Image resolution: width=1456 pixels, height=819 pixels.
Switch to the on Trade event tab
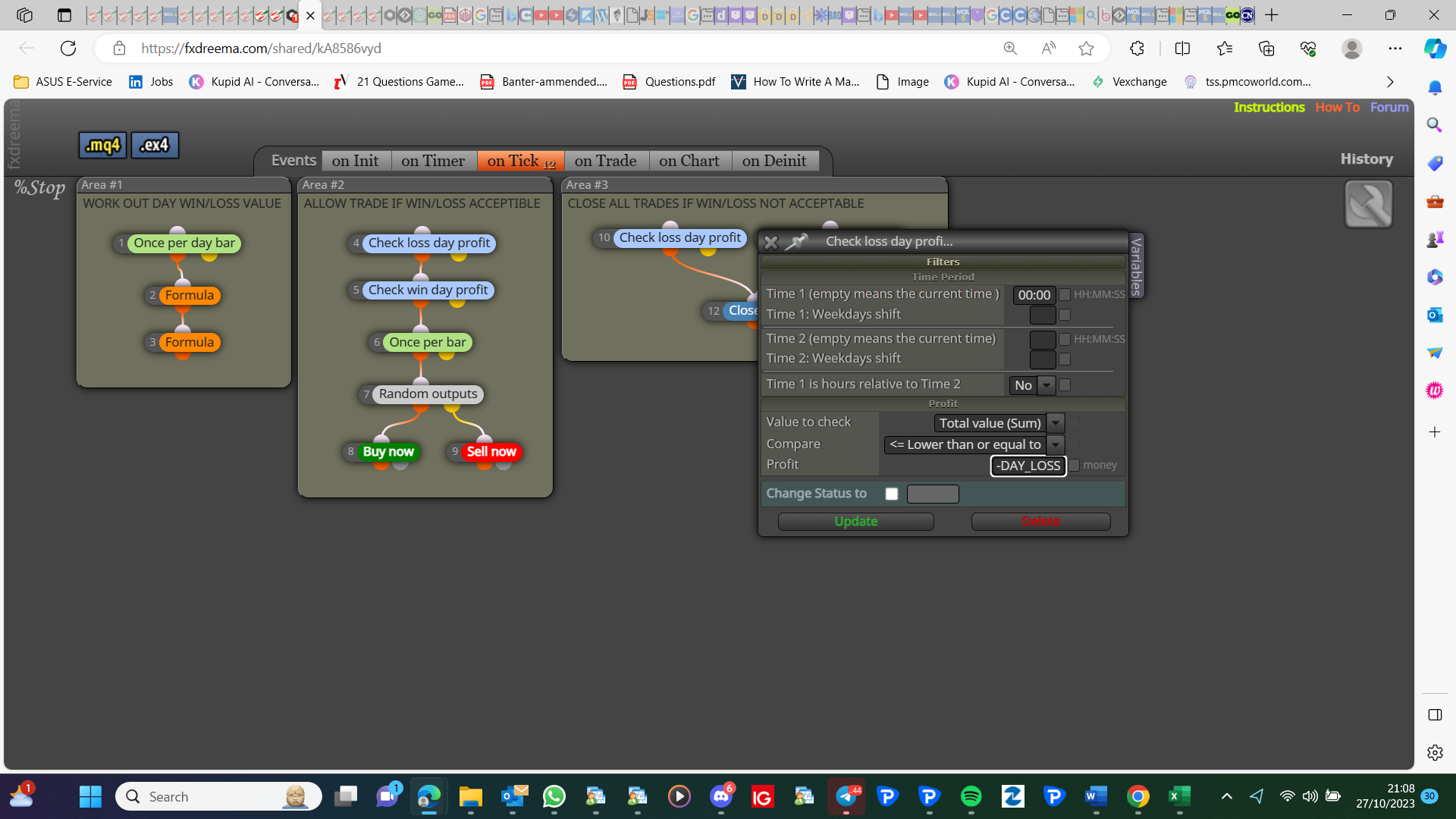point(606,161)
